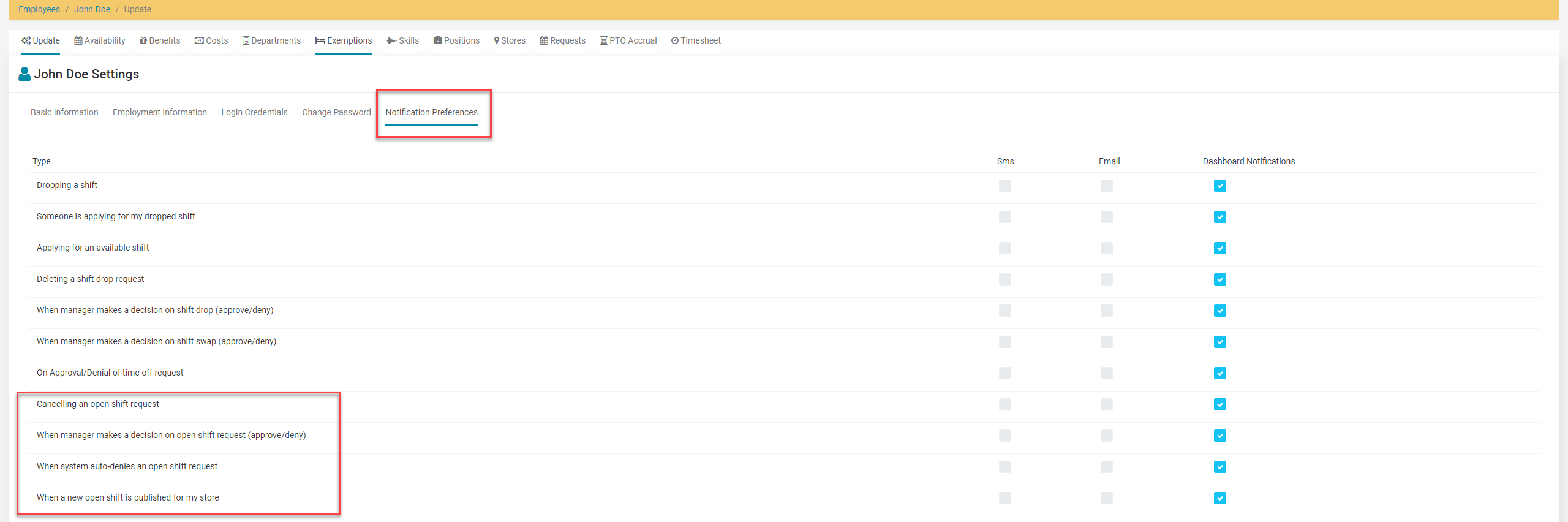Enable Sms for Deleting a shift drop request
The height and width of the screenshot is (522, 1568).
point(1005,279)
